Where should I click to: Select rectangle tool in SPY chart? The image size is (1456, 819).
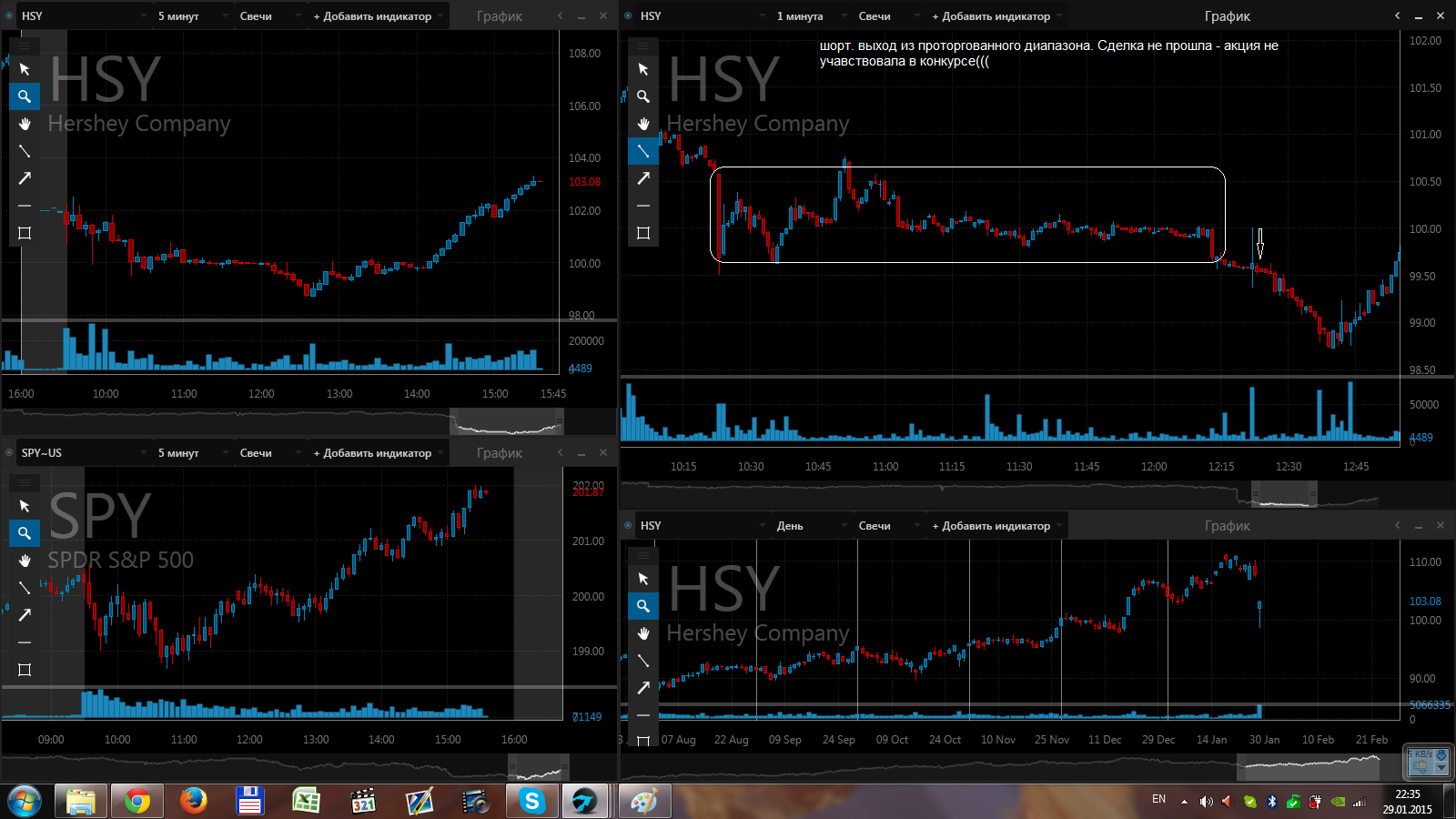[25, 670]
